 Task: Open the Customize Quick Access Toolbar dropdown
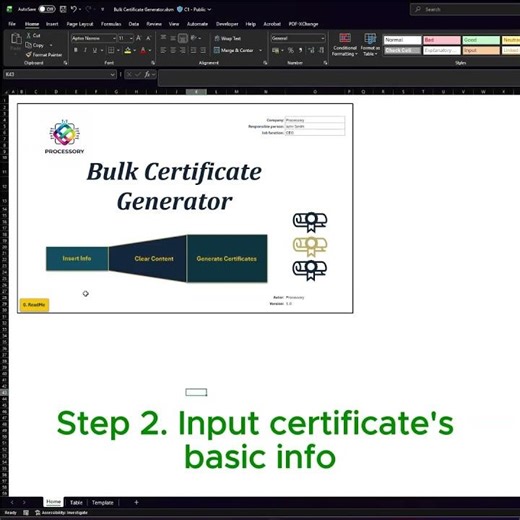click(102, 9)
